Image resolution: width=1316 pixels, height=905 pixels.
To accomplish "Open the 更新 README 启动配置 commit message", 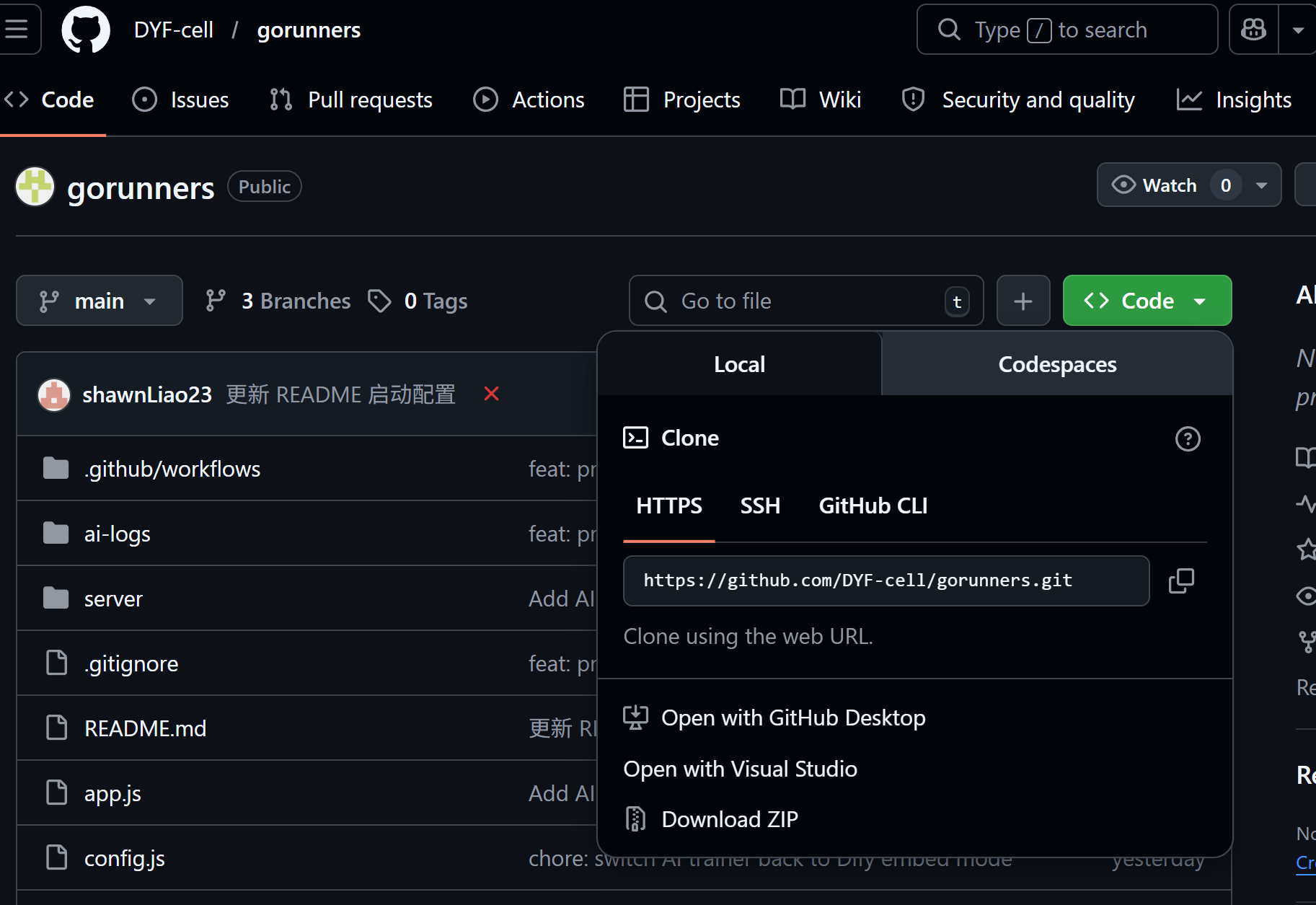I will tap(341, 394).
